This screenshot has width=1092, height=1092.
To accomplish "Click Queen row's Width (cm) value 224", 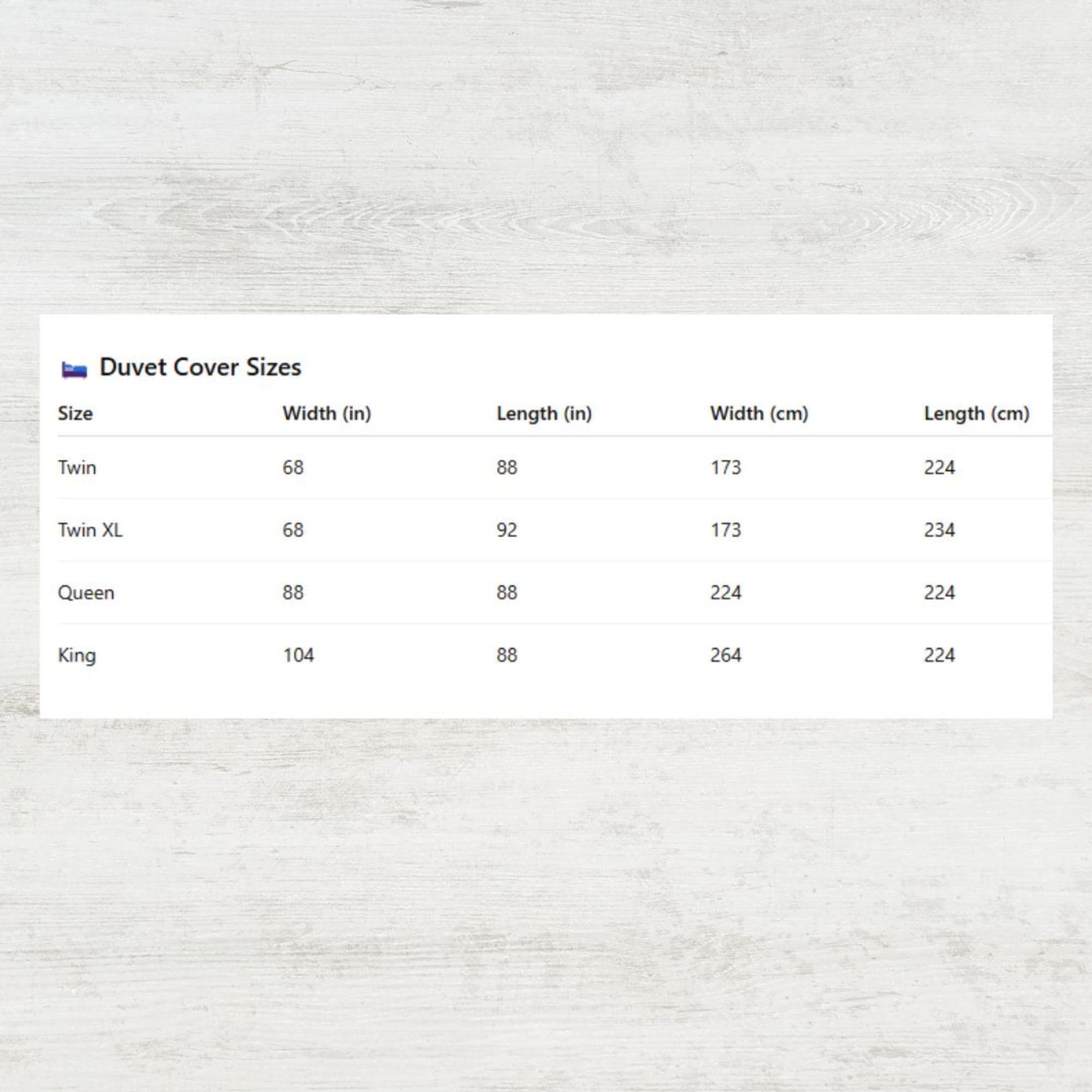I will point(726,592).
